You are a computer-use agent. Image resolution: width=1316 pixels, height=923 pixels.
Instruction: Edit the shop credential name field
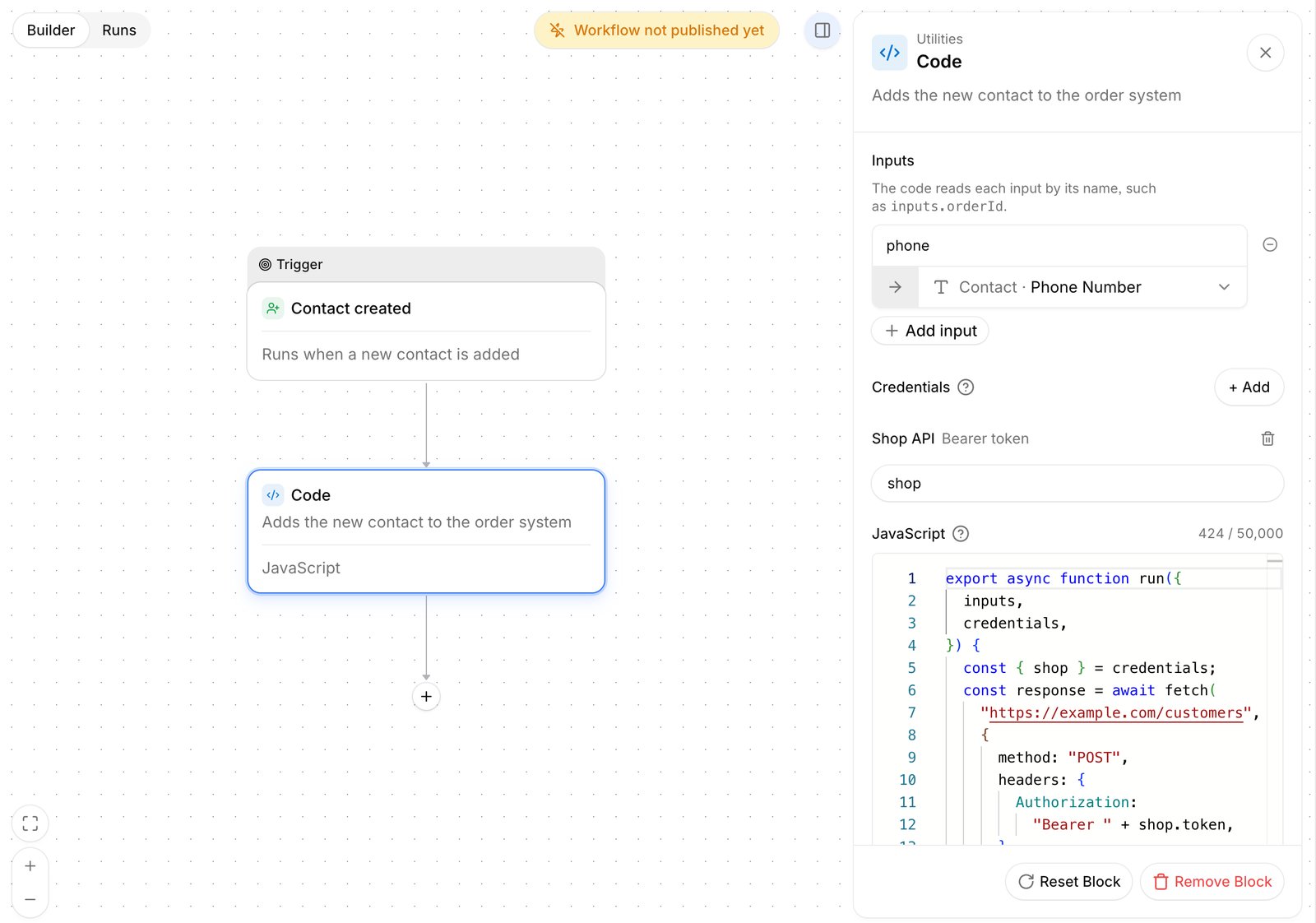point(1077,484)
